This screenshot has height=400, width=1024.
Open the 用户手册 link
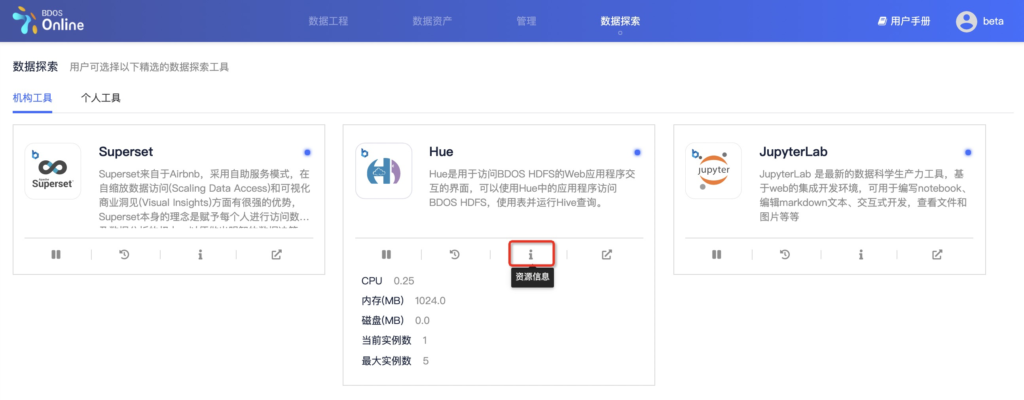coord(904,21)
